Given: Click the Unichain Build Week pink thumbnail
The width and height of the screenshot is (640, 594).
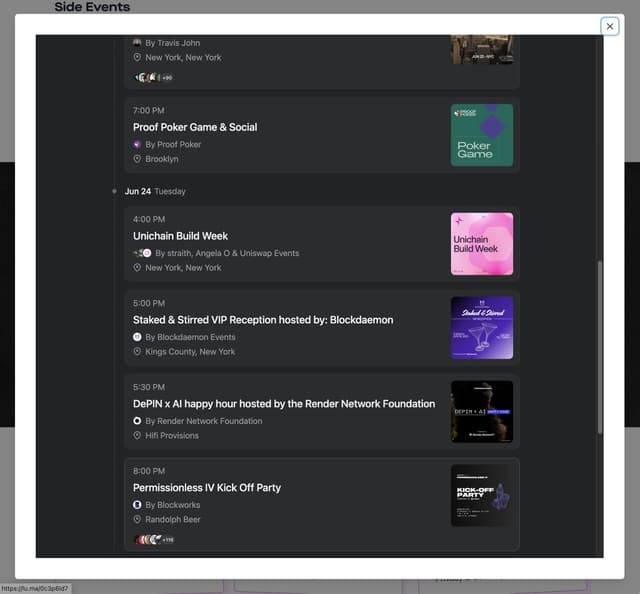Looking at the screenshot, I should (482, 244).
